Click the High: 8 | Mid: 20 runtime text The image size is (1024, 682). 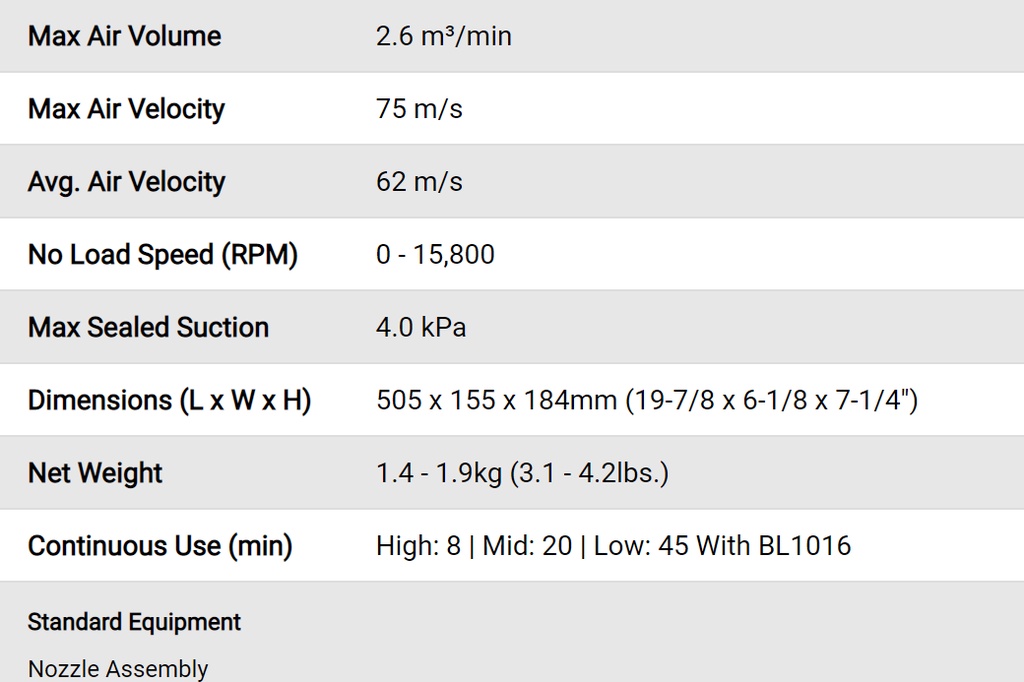tap(474, 546)
